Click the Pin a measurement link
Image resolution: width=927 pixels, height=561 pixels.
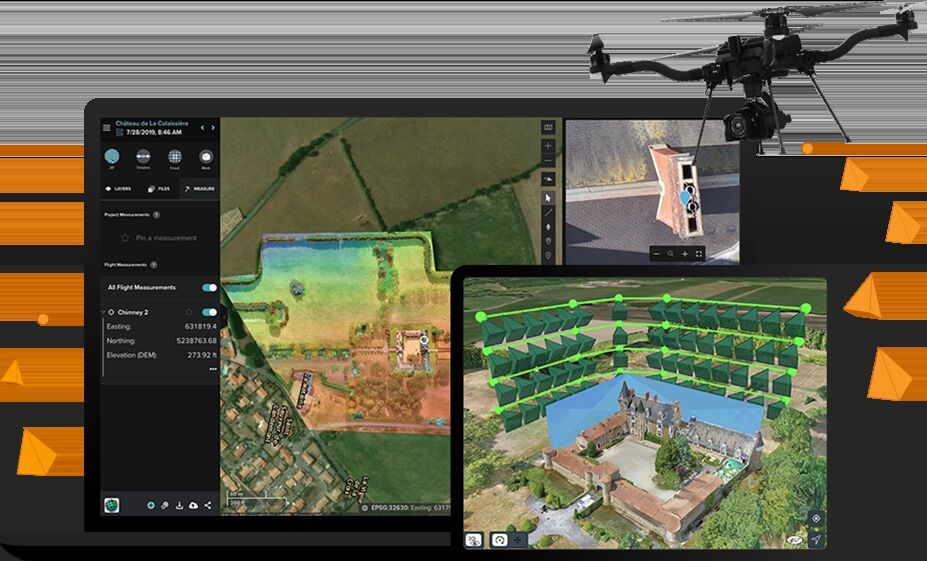(166, 238)
